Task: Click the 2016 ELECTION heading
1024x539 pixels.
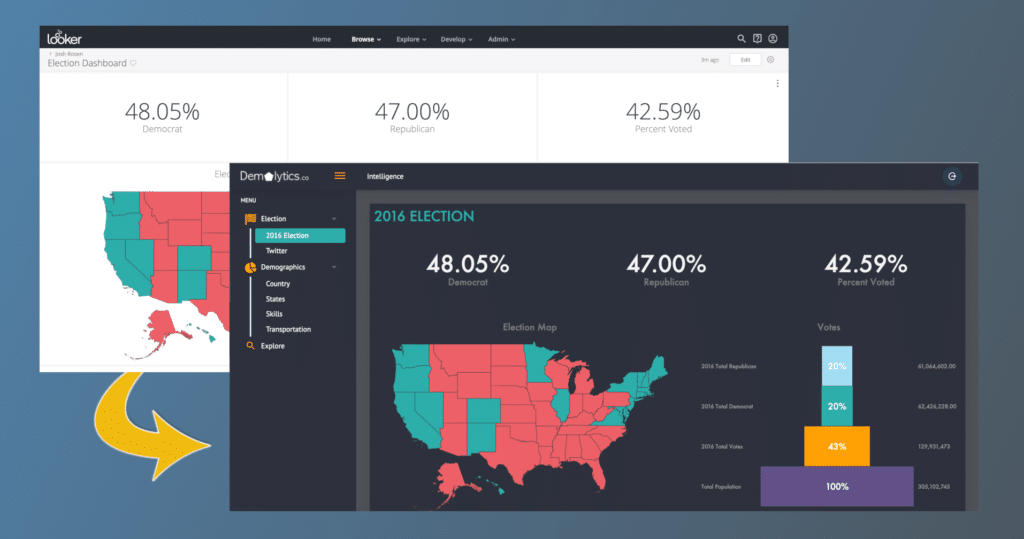Action: pos(424,216)
